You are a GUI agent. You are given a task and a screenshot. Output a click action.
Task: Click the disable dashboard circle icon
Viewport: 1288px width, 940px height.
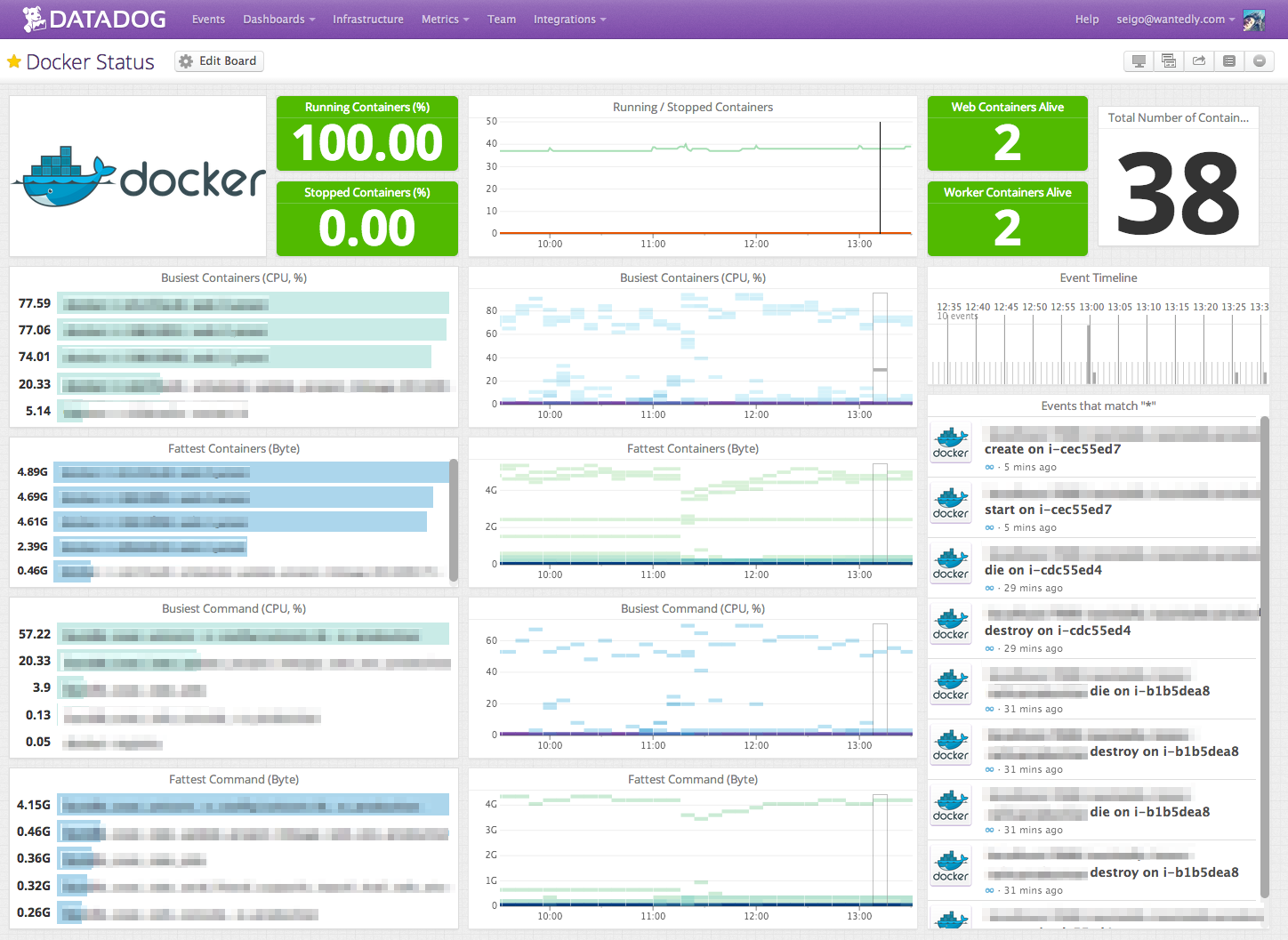click(1259, 60)
